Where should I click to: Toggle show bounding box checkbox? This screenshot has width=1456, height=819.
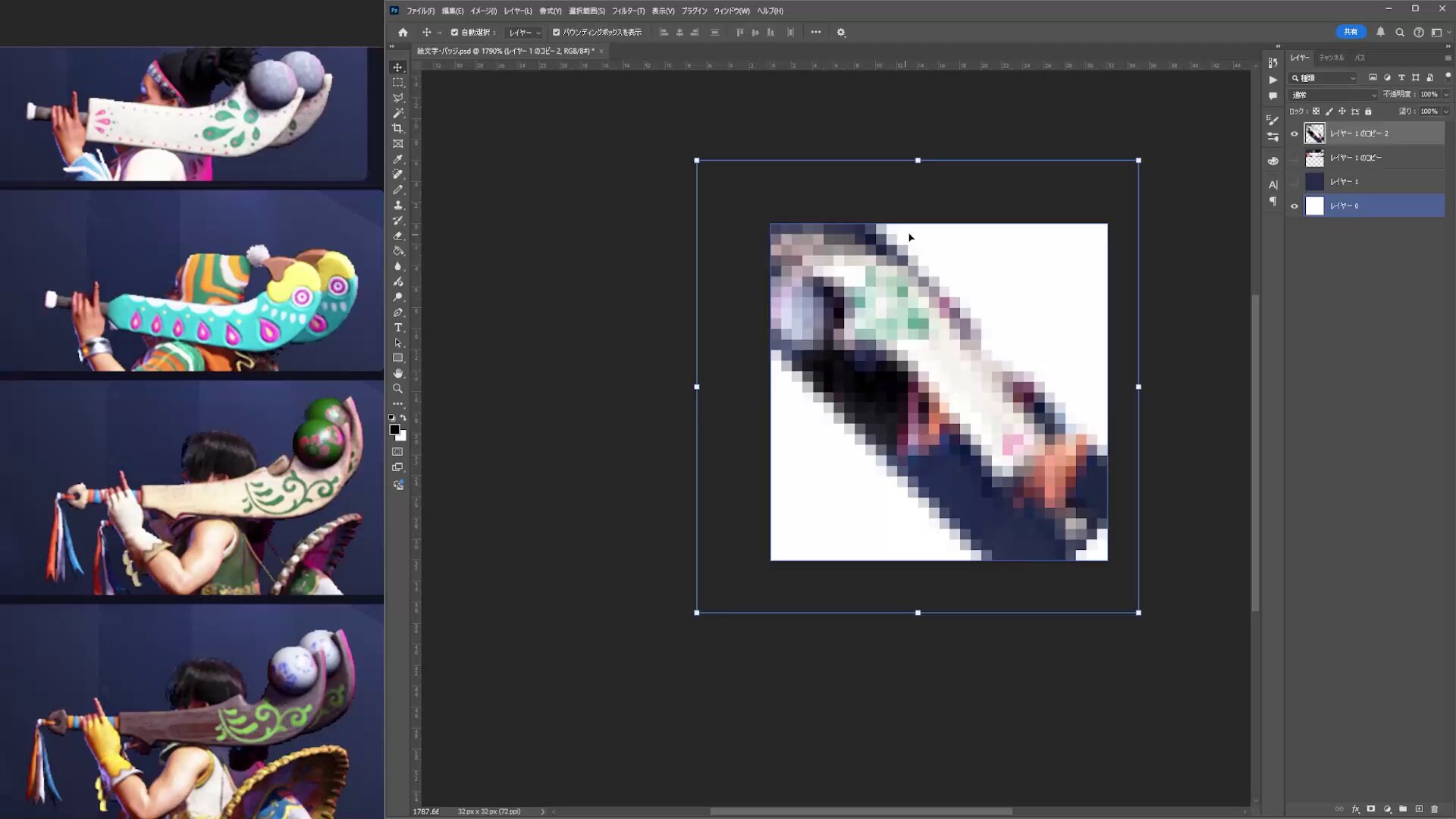pyautogui.click(x=556, y=33)
